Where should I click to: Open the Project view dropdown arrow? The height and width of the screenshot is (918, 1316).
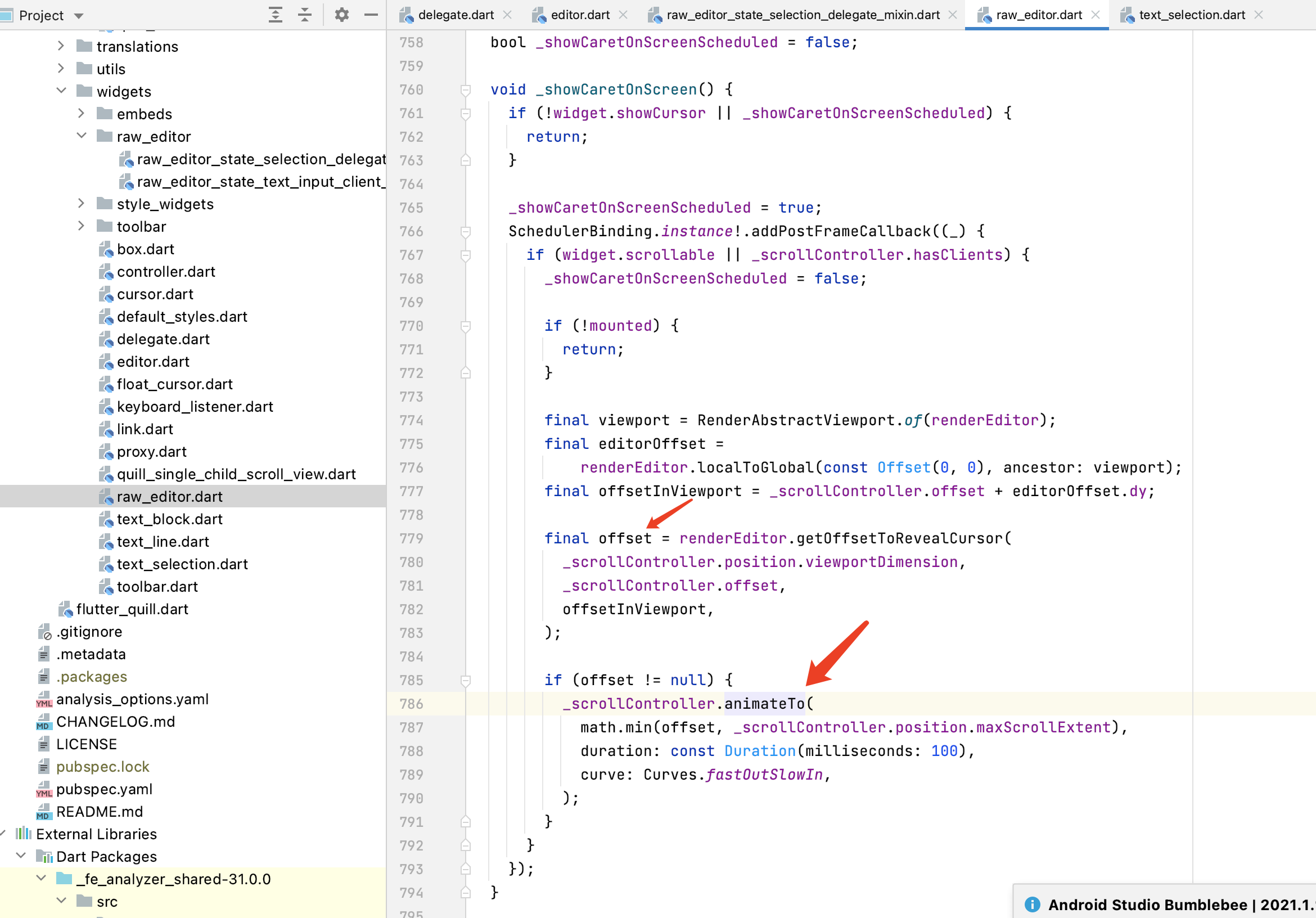coord(79,16)
